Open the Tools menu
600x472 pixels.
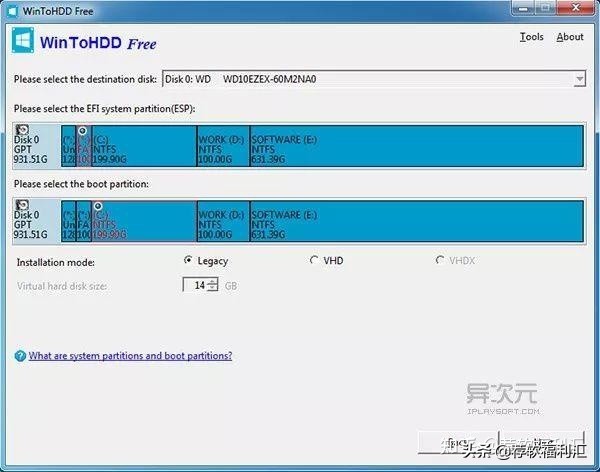(x=532, y=37)
